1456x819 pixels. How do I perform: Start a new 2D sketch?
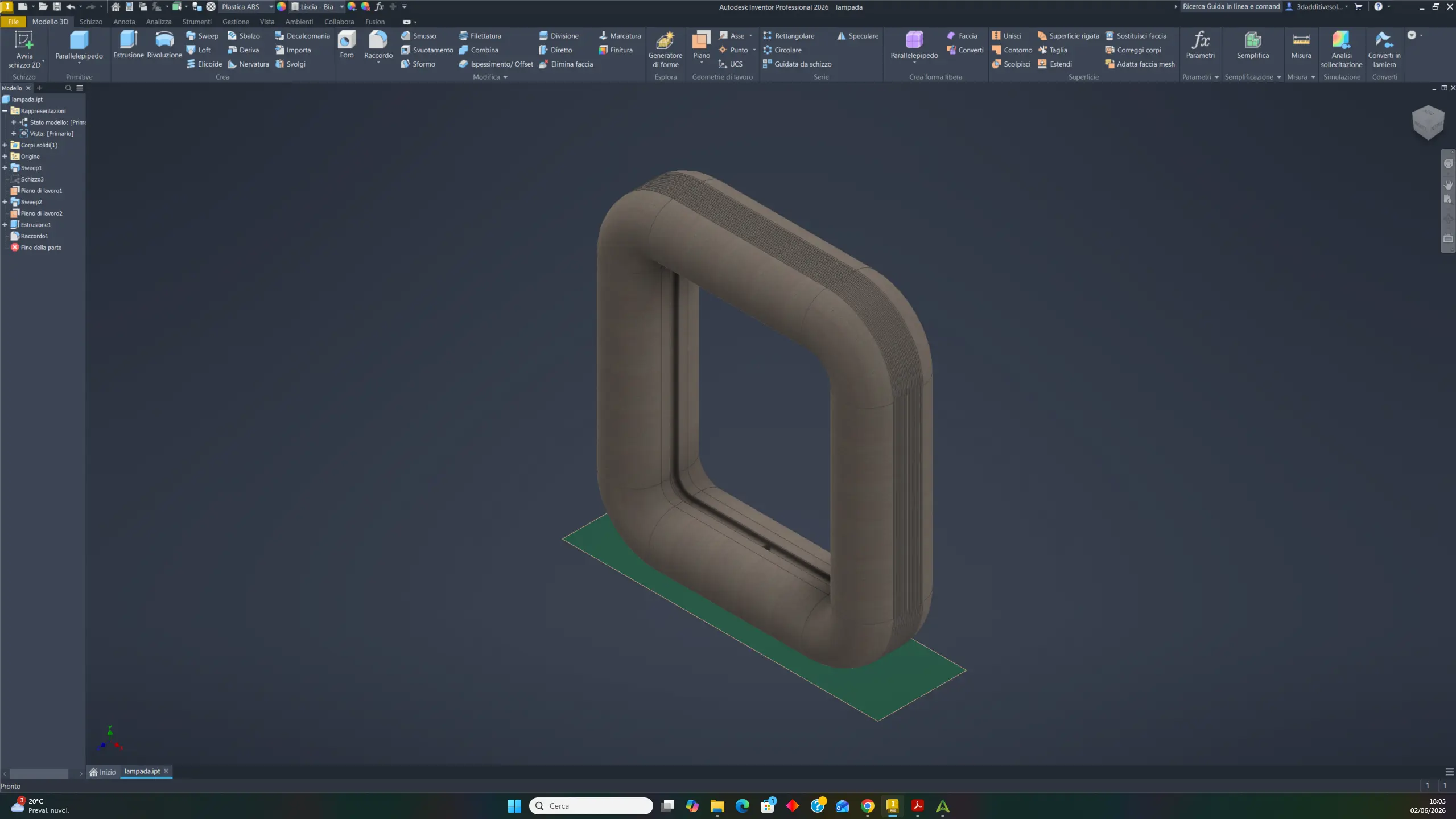click(x=24, y=50)
